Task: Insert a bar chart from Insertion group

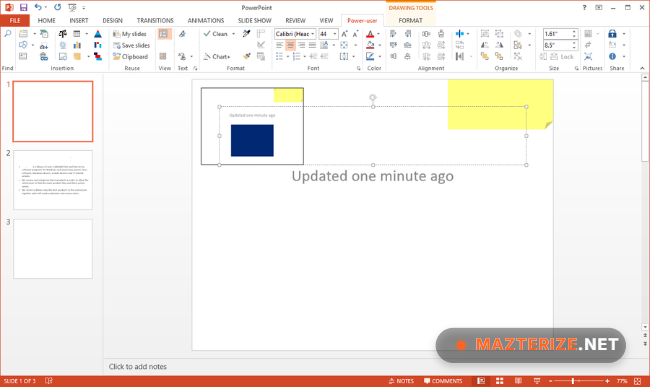Action: click(x=77, y=45)
